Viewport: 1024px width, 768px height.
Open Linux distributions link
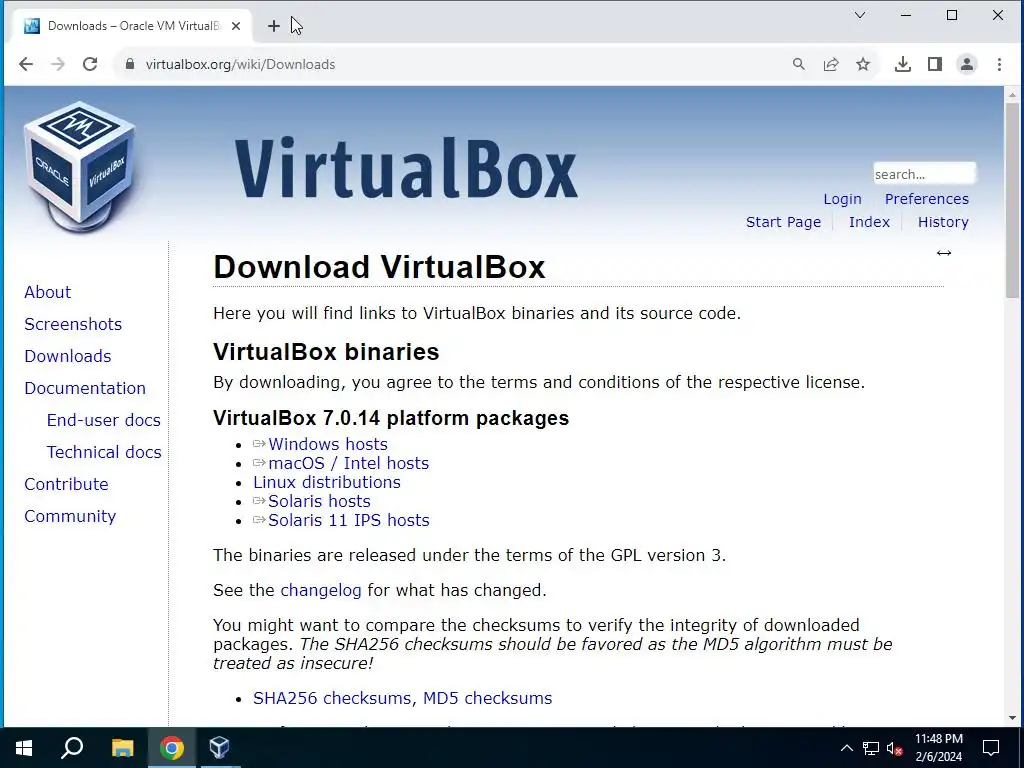pyautogui.click(x=327, y=482)
